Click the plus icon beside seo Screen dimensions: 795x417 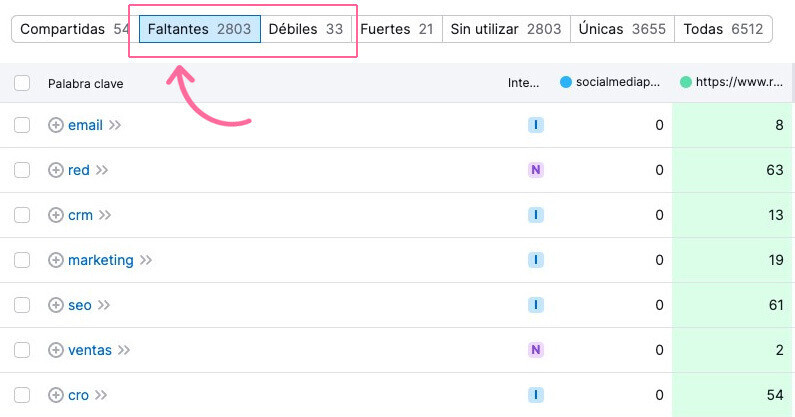pos(56,305)
